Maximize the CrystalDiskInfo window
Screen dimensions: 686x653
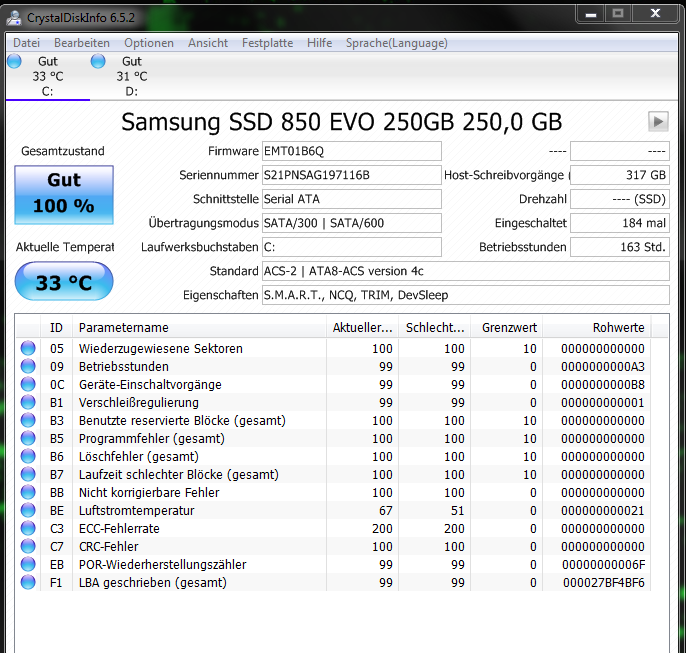coord(618,14)
